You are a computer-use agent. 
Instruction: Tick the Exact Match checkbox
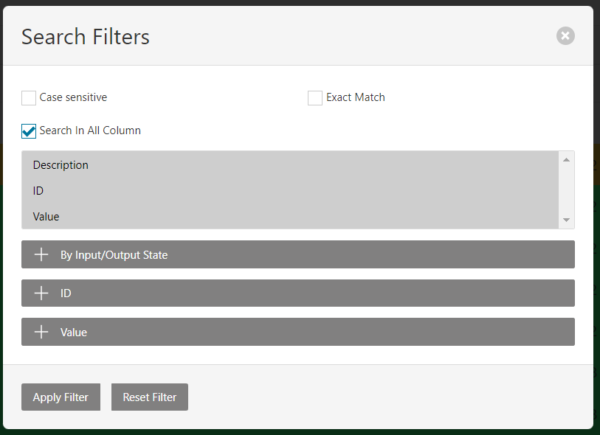(x=315, y=98)
